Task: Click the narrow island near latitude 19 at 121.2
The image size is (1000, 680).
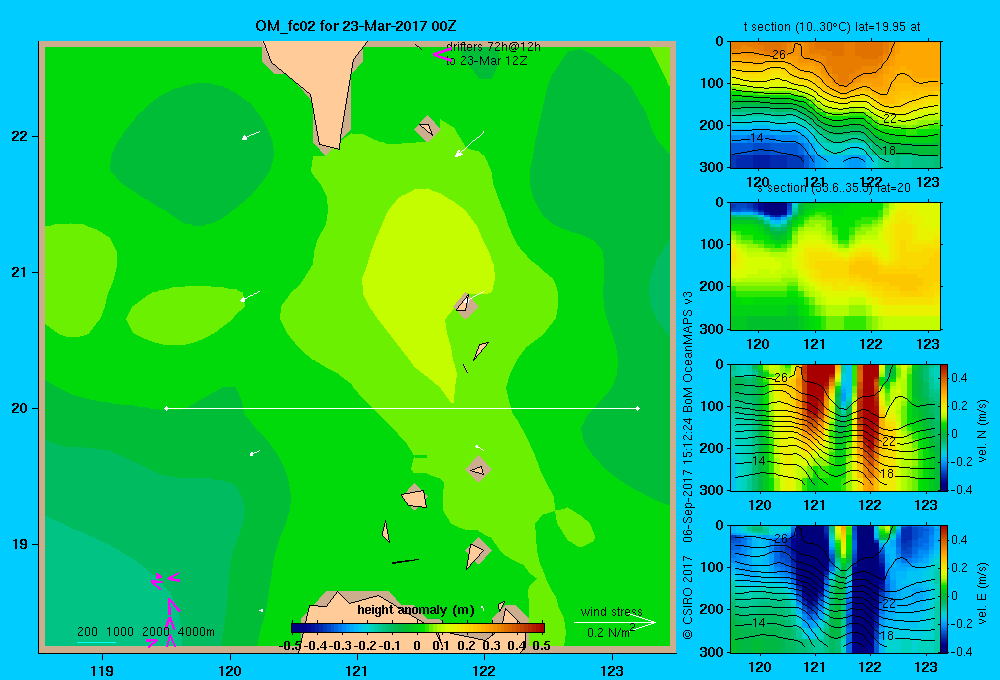Action: 386,531
